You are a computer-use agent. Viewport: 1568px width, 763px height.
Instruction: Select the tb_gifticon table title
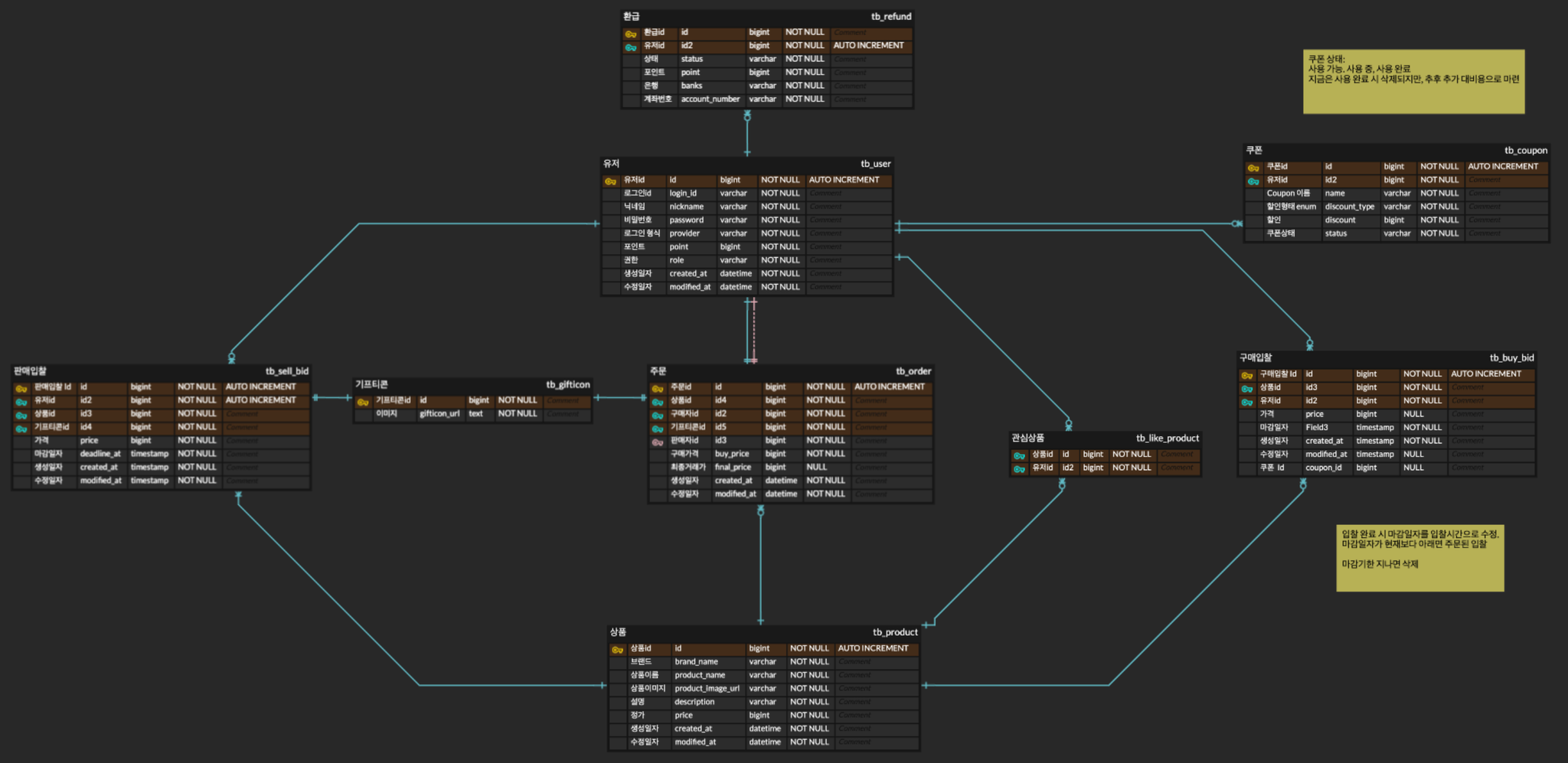(568, 384)
